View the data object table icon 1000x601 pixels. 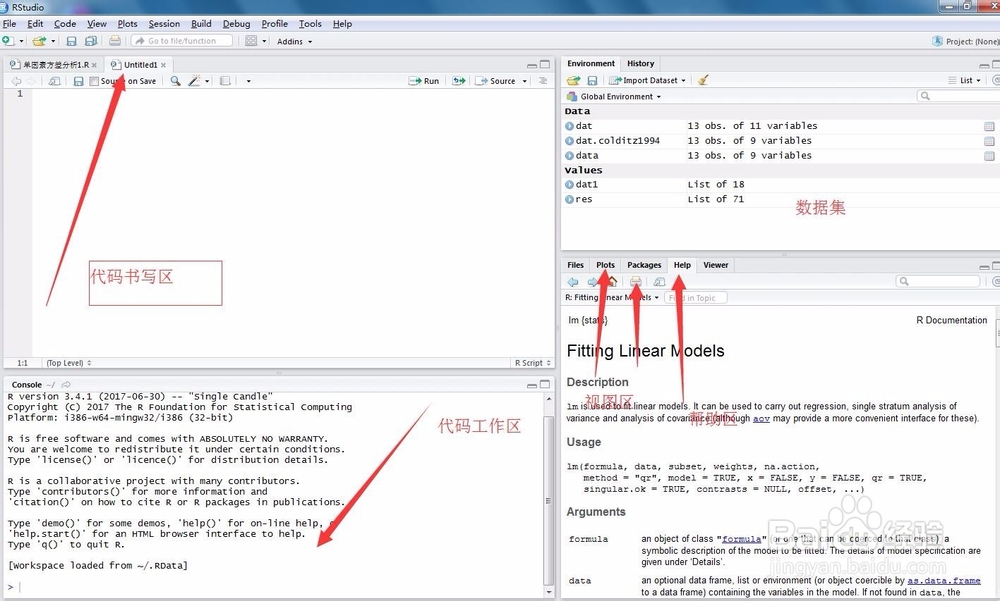click(x=989, y=156)
